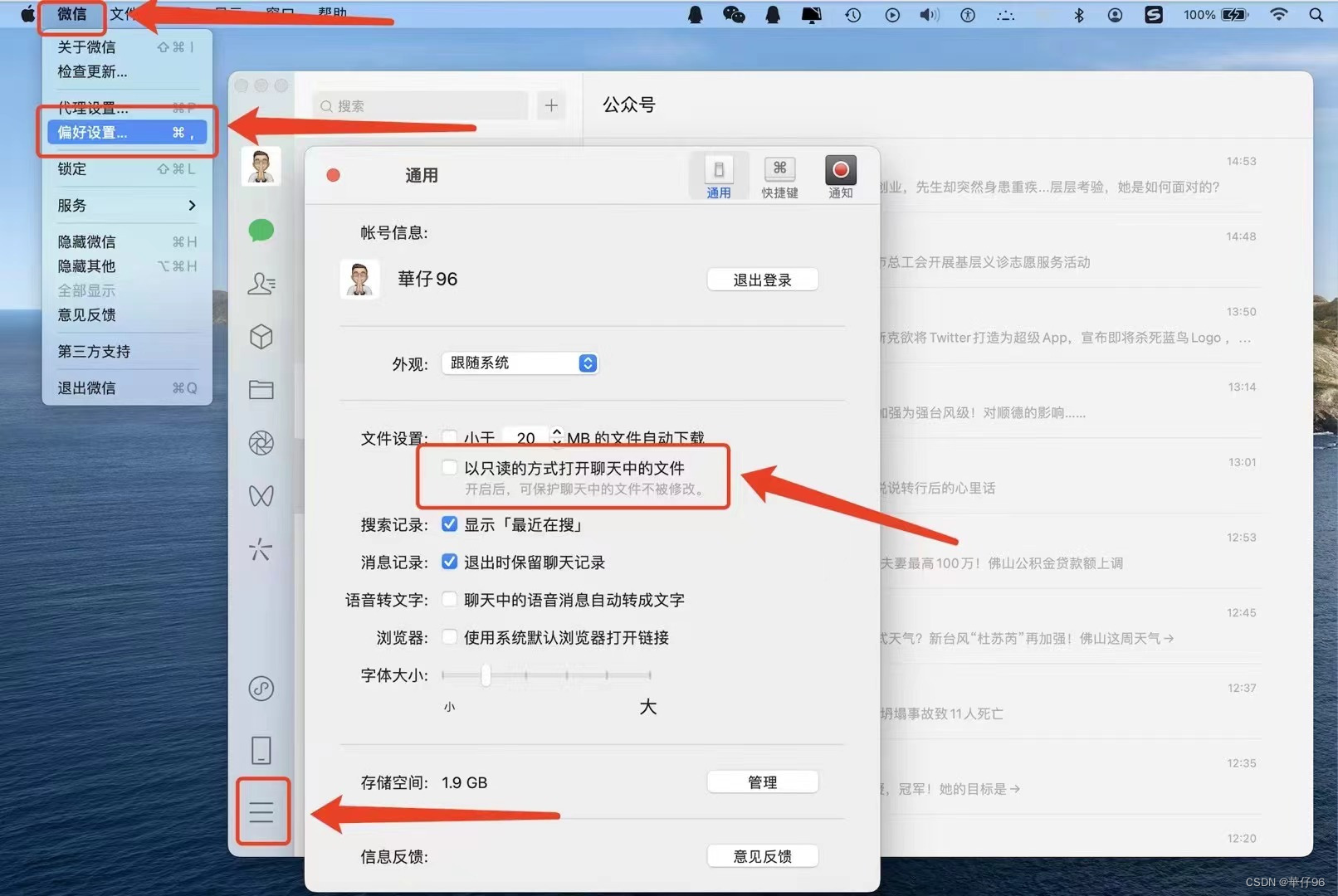The width and height of the screenshot is (1338, 896).
Task: Select 锁定 menu item
Action: point(127,168)
